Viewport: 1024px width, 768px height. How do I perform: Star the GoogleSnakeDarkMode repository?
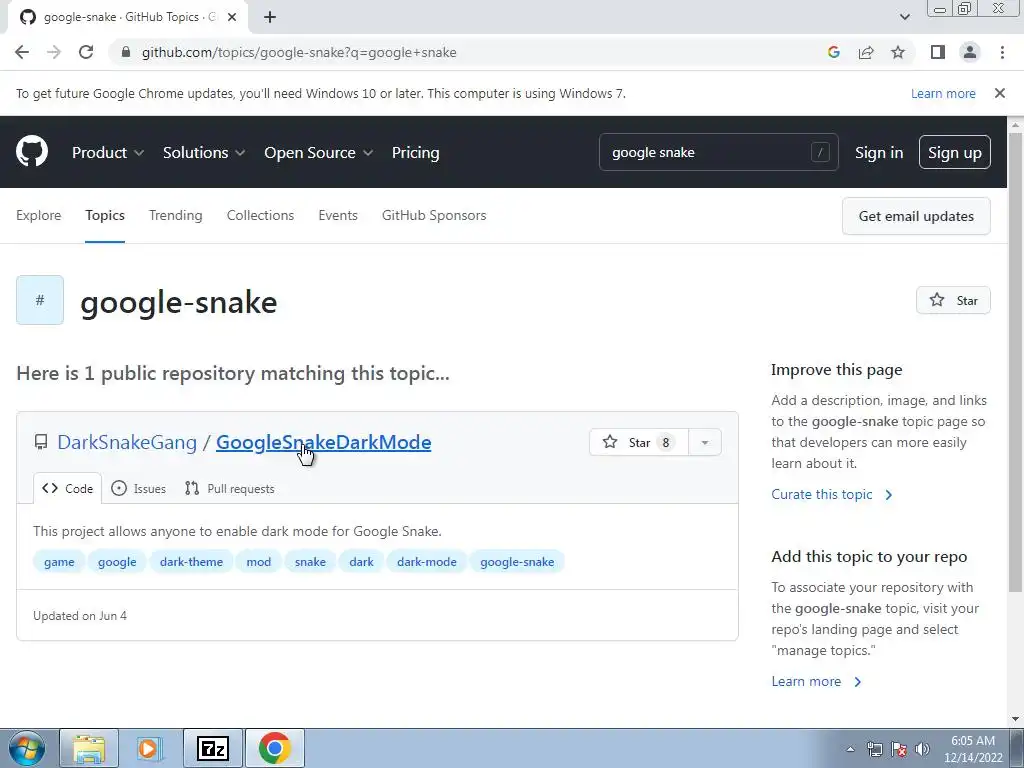pyautogui.click(x=638, y=442)
